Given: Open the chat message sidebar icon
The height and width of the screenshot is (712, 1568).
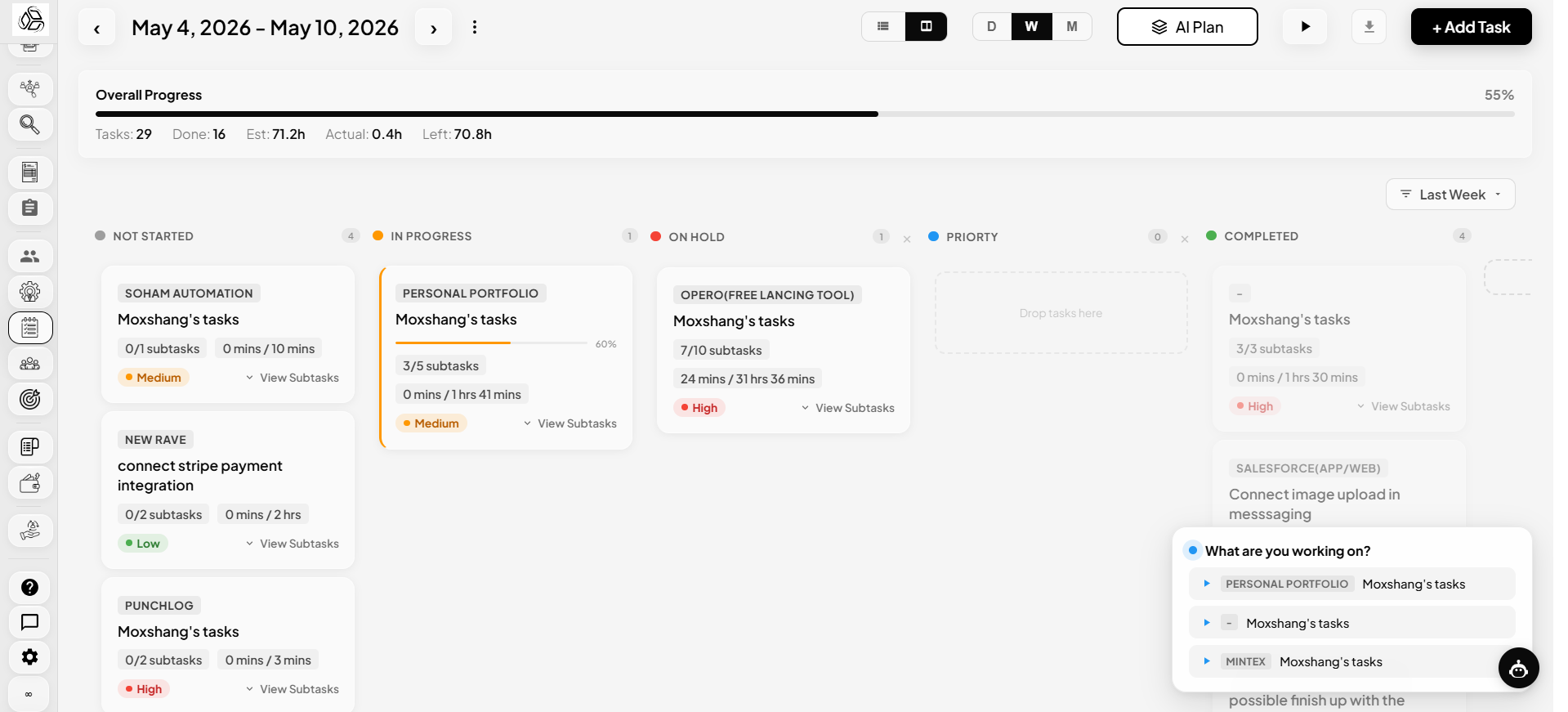Looking at the screenshot, I should (x=30, y=622).
